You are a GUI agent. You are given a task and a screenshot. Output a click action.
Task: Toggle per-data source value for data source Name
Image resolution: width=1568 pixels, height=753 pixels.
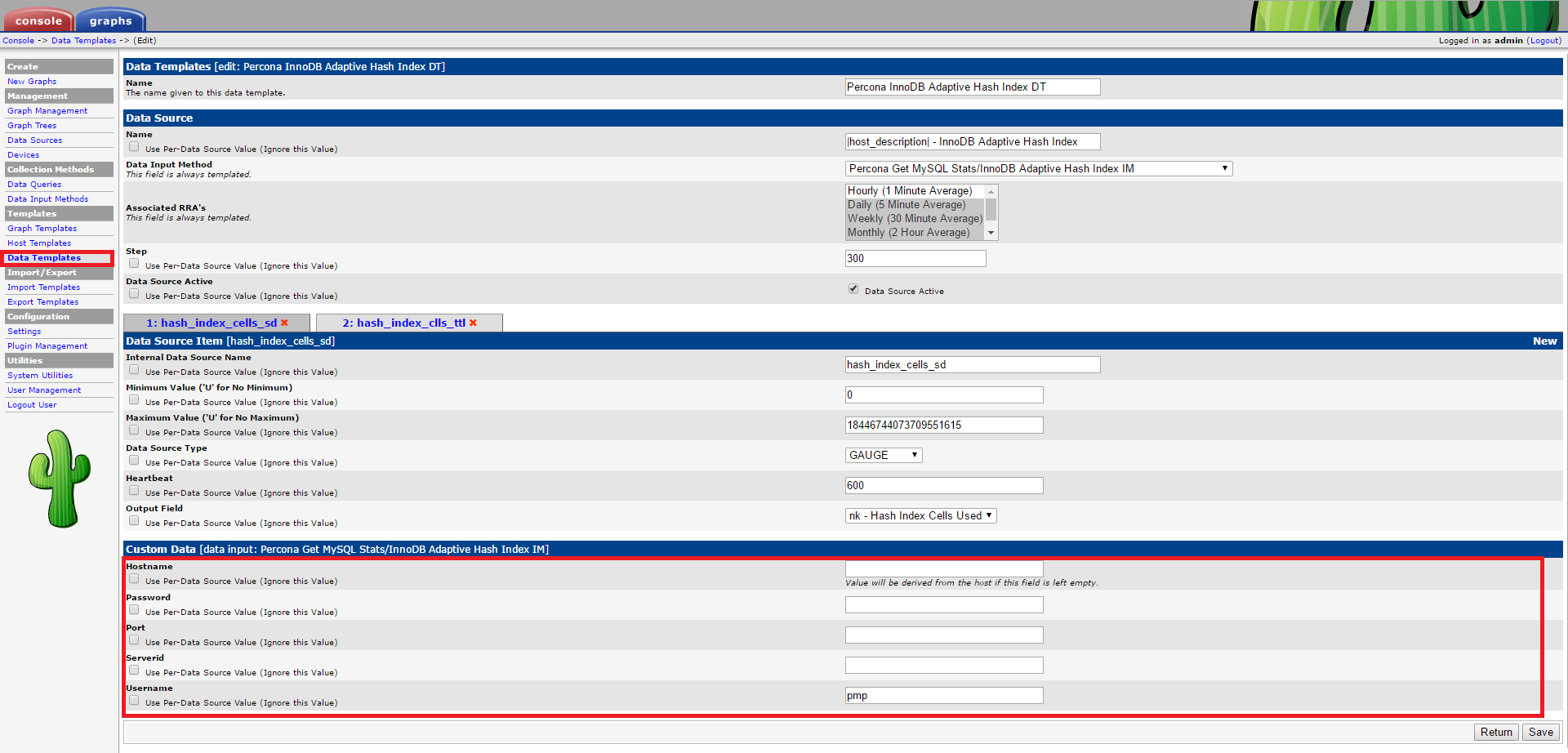coord(134,147)
